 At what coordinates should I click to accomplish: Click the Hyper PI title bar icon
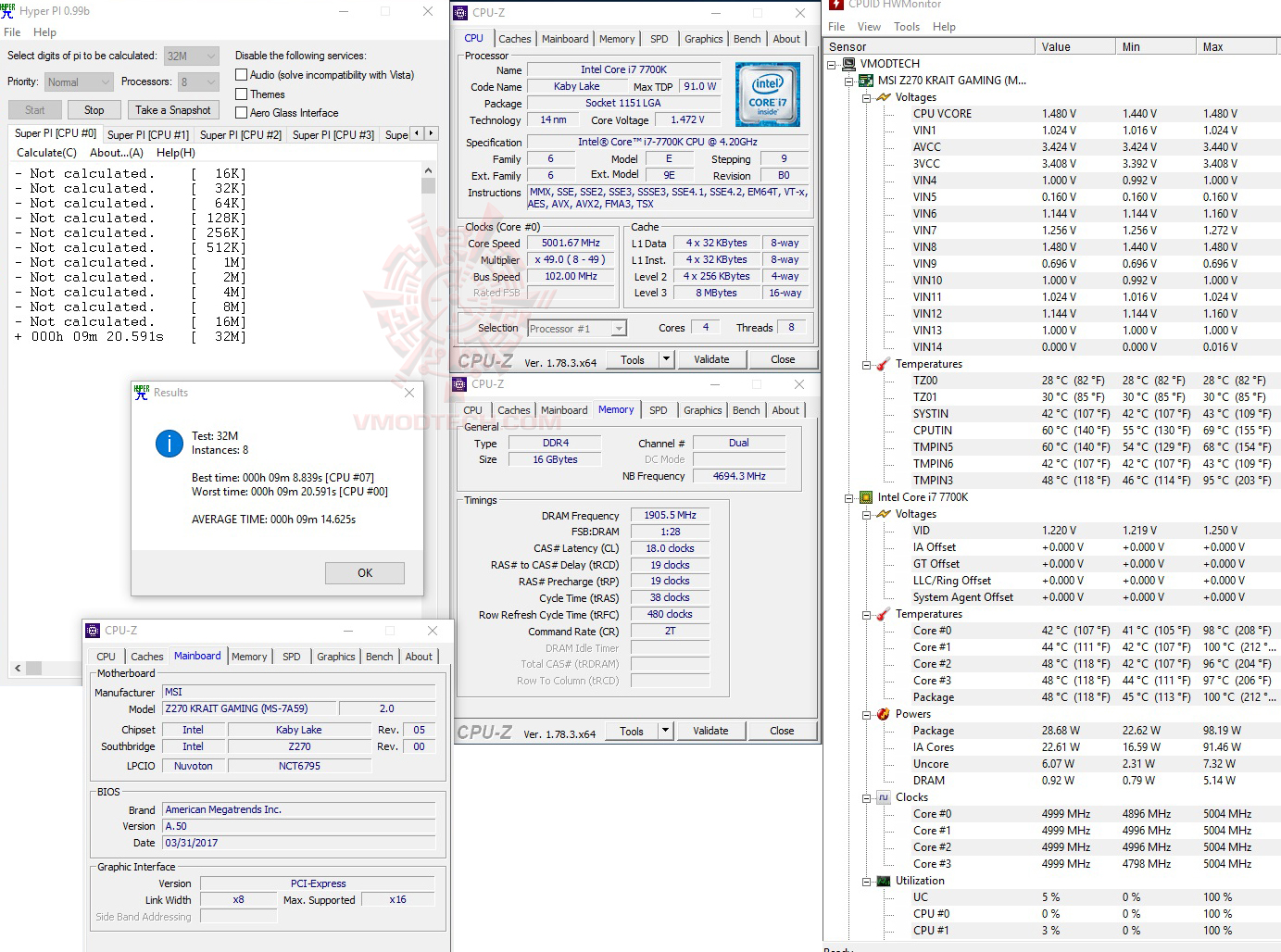[9, 10]
